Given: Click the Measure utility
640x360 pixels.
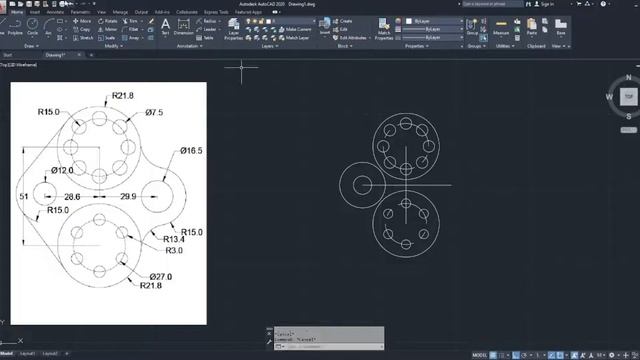Looking at the screenshot, I should click(x=501, y=27).
